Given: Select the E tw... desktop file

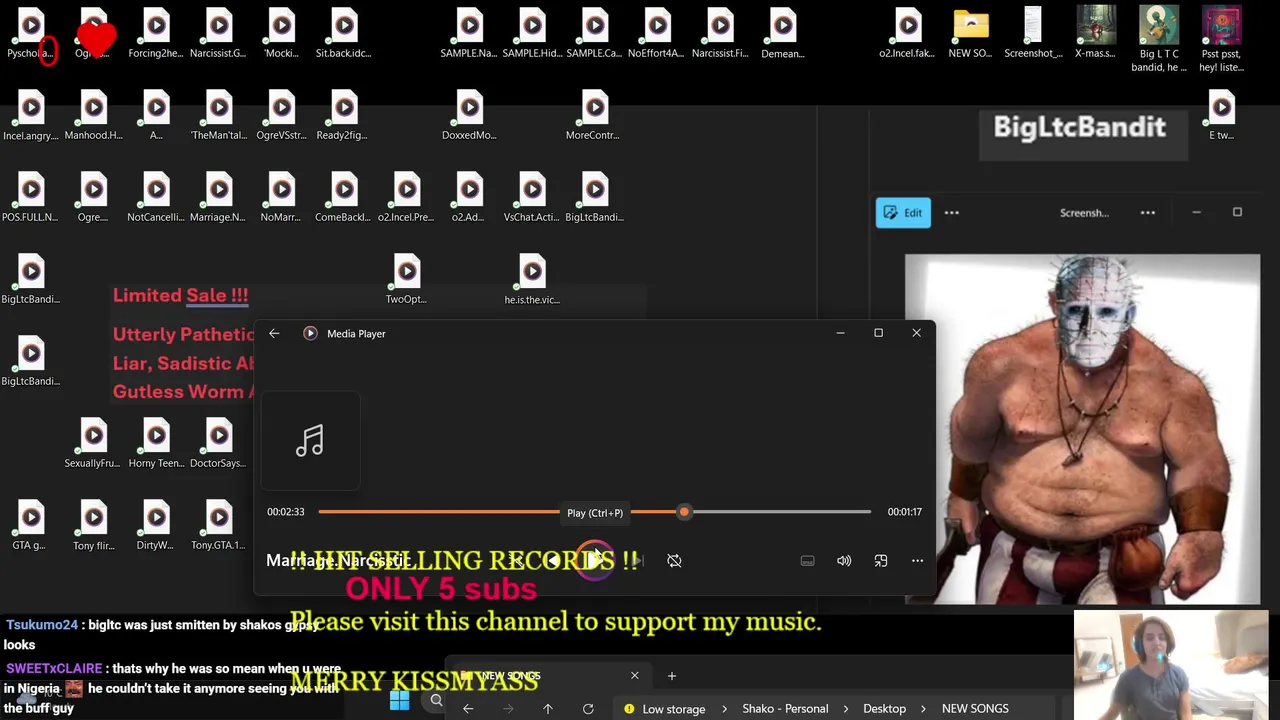Looking at the screenshot, I should (x=1221, y=115).
